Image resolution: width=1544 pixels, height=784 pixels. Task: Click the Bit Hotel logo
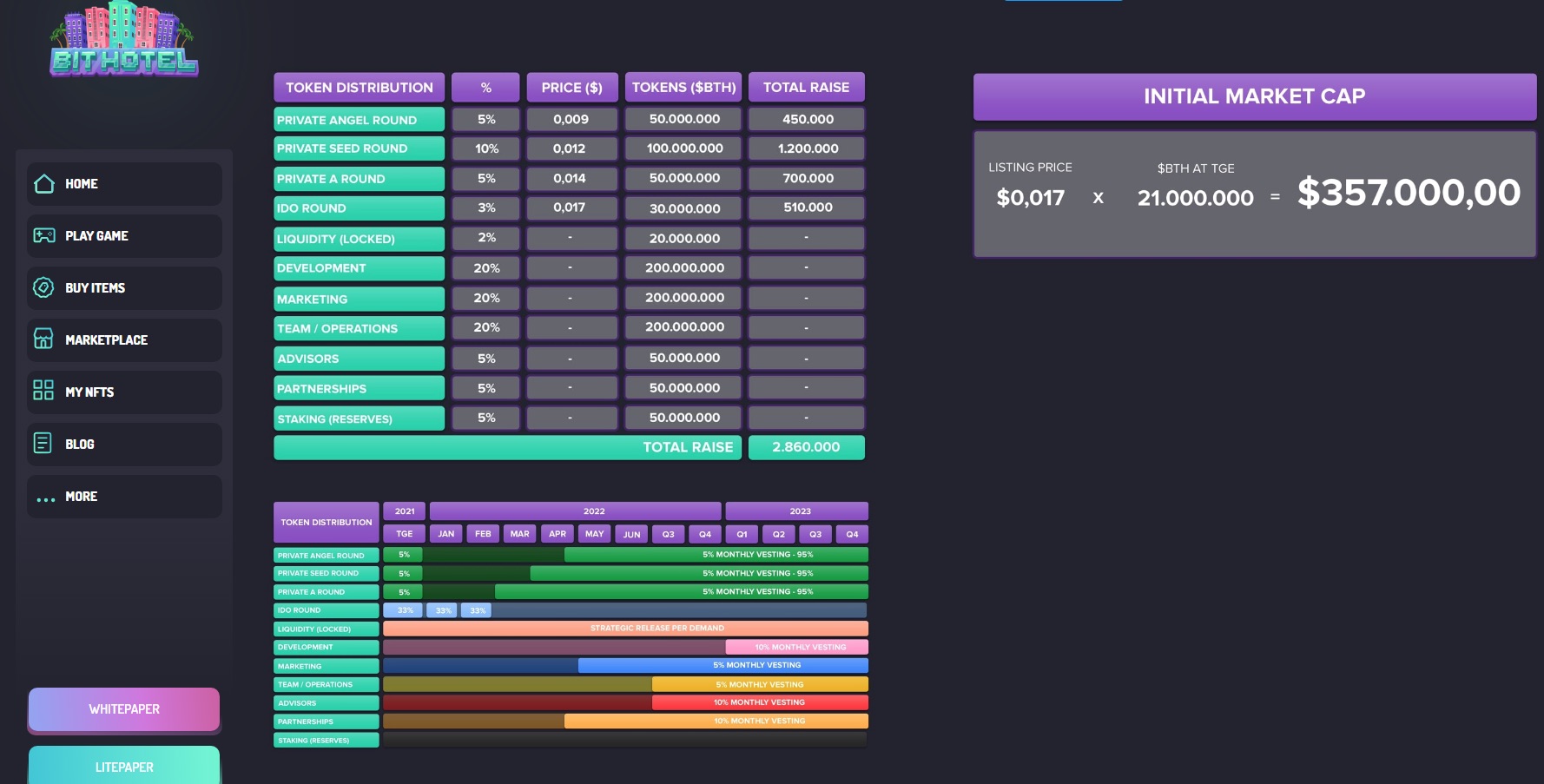pos(124,39)
